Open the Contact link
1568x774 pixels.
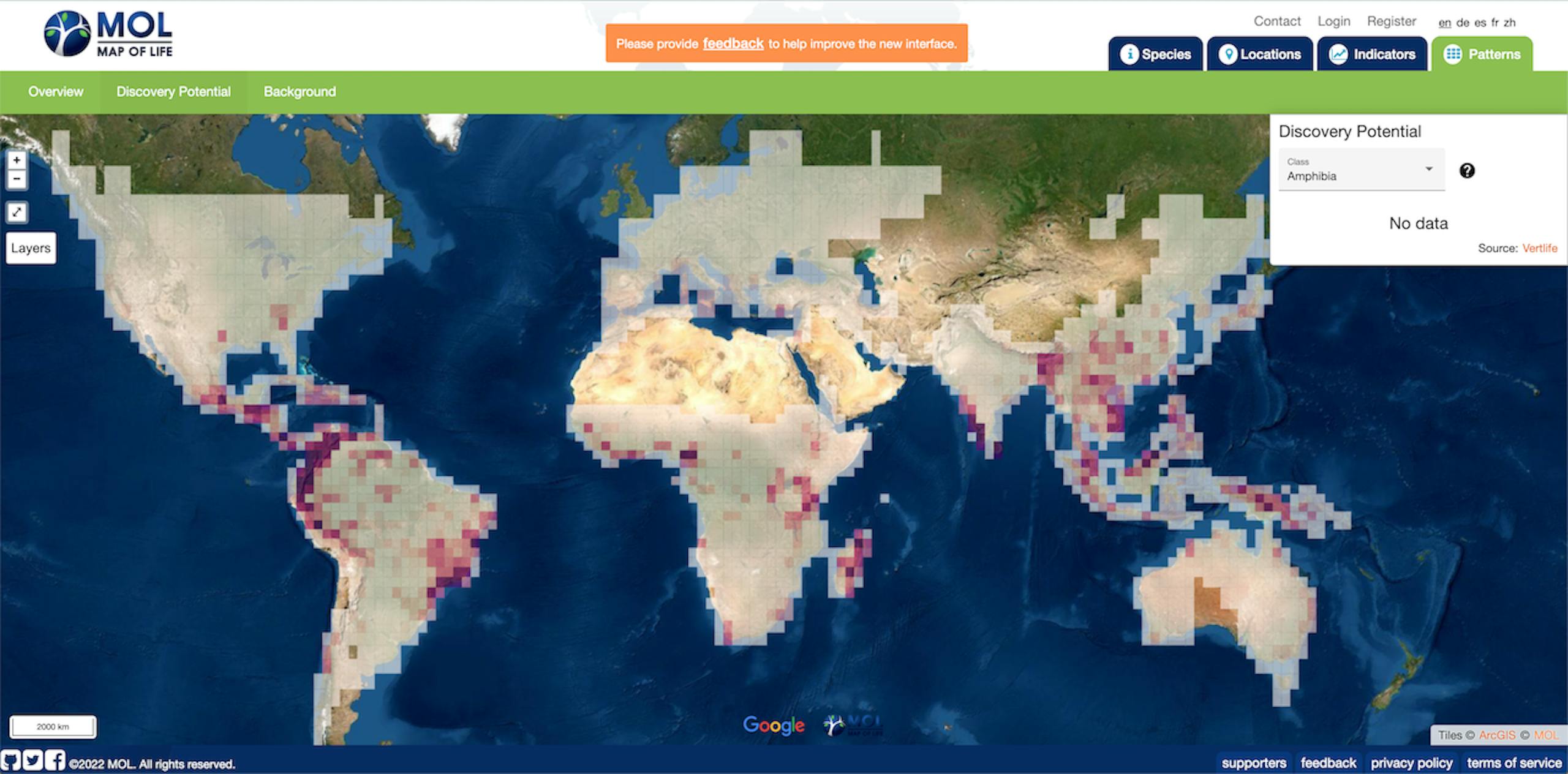(1277, 21)
